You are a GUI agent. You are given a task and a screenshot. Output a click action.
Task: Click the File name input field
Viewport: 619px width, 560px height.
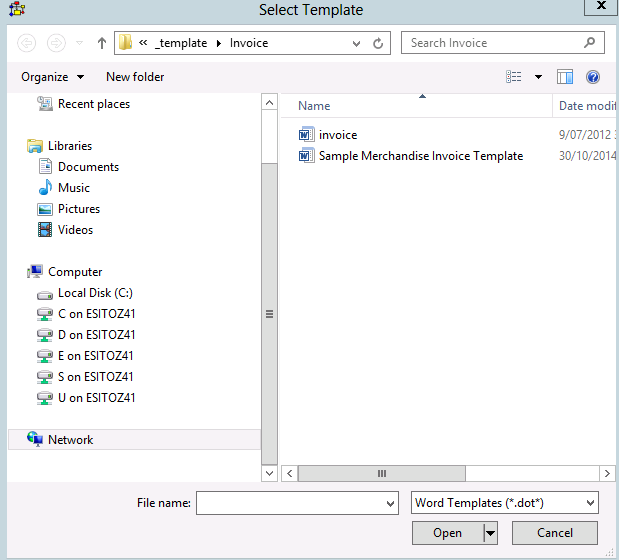tap(289, 503)
